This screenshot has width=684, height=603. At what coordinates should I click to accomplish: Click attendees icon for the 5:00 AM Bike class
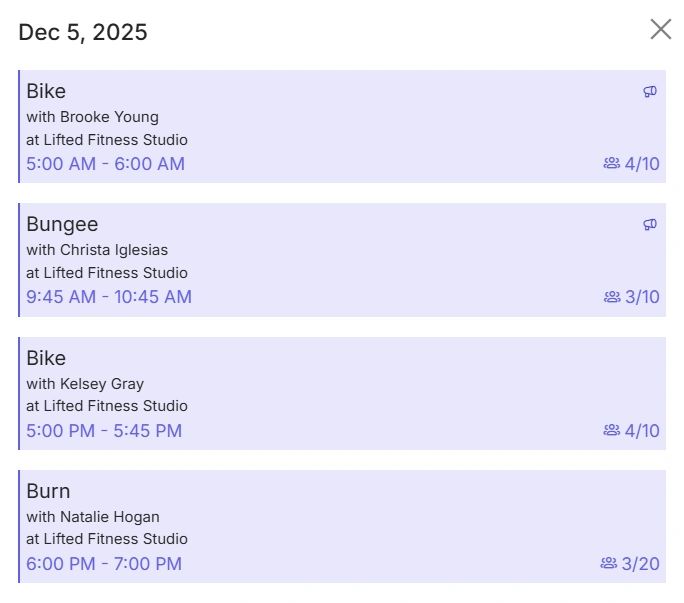coord(612,163)
